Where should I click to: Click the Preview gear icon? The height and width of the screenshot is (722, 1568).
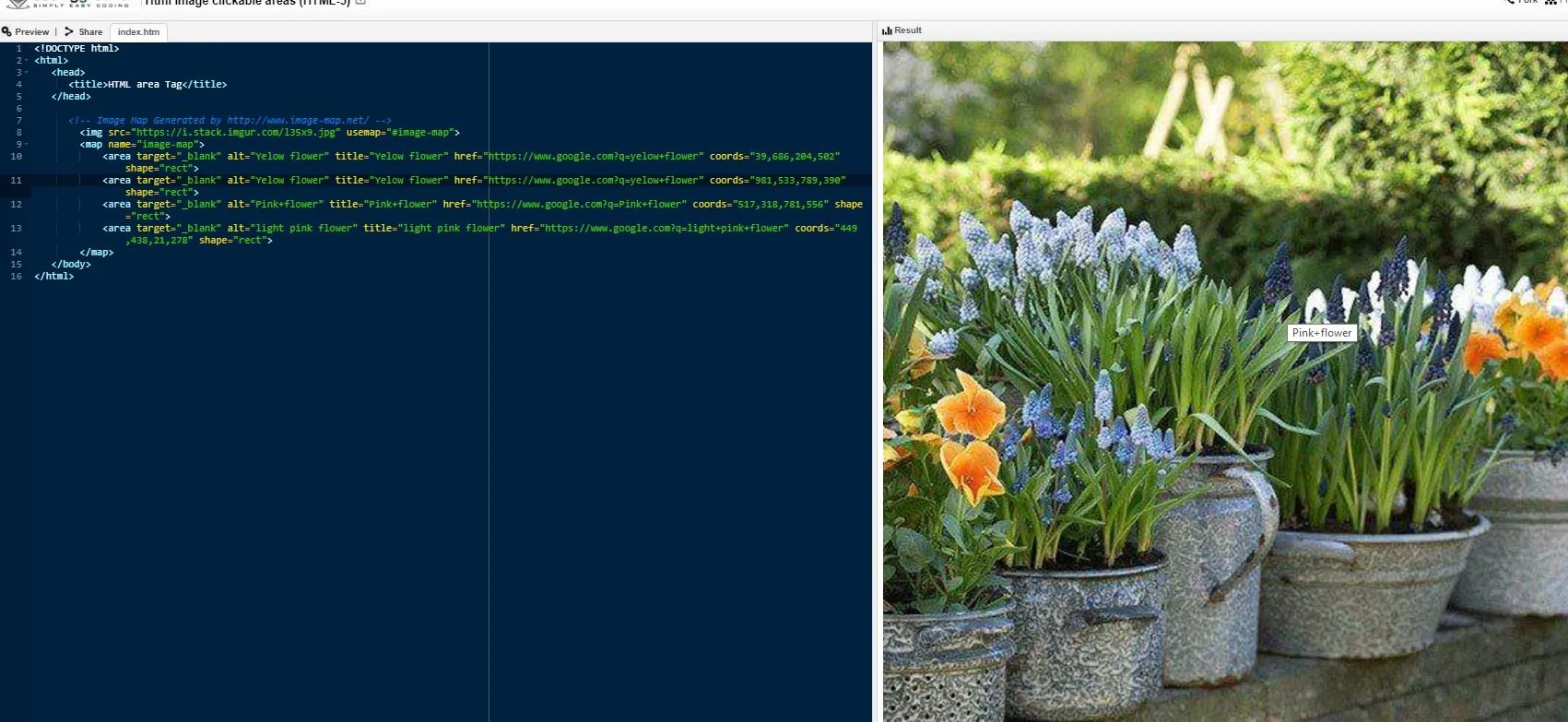click(x=6, y=31)
